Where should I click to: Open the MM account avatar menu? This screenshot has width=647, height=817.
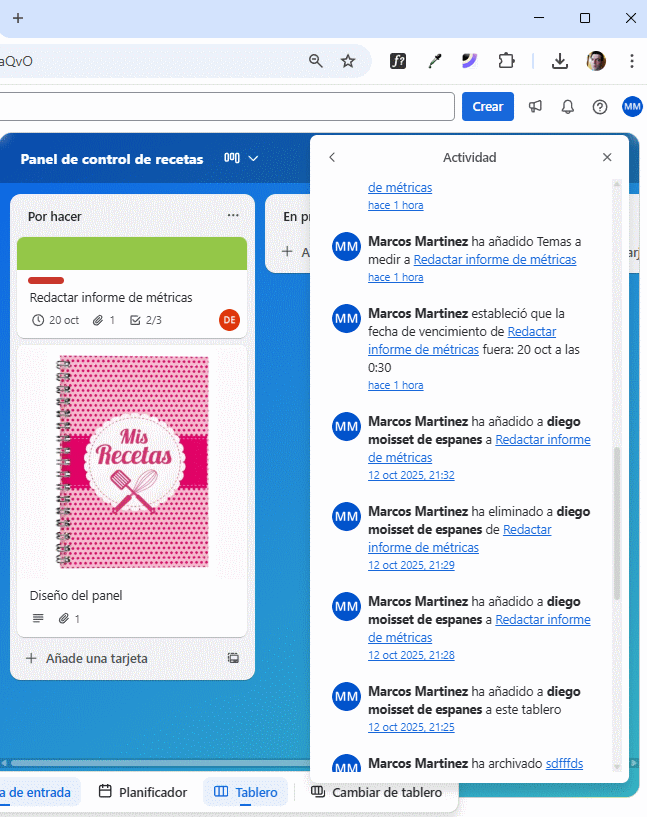point(632,107)
